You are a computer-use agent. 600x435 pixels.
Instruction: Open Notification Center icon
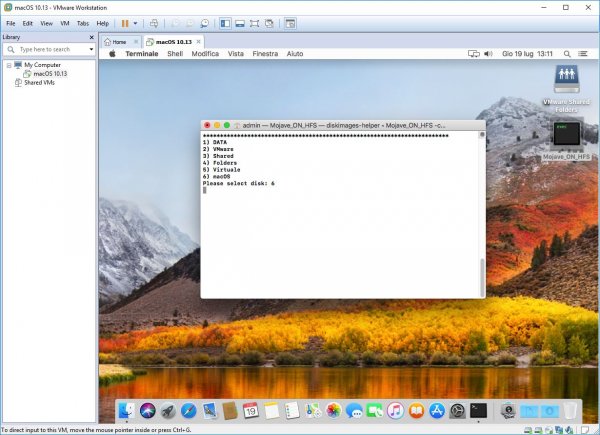pos(583,54)
